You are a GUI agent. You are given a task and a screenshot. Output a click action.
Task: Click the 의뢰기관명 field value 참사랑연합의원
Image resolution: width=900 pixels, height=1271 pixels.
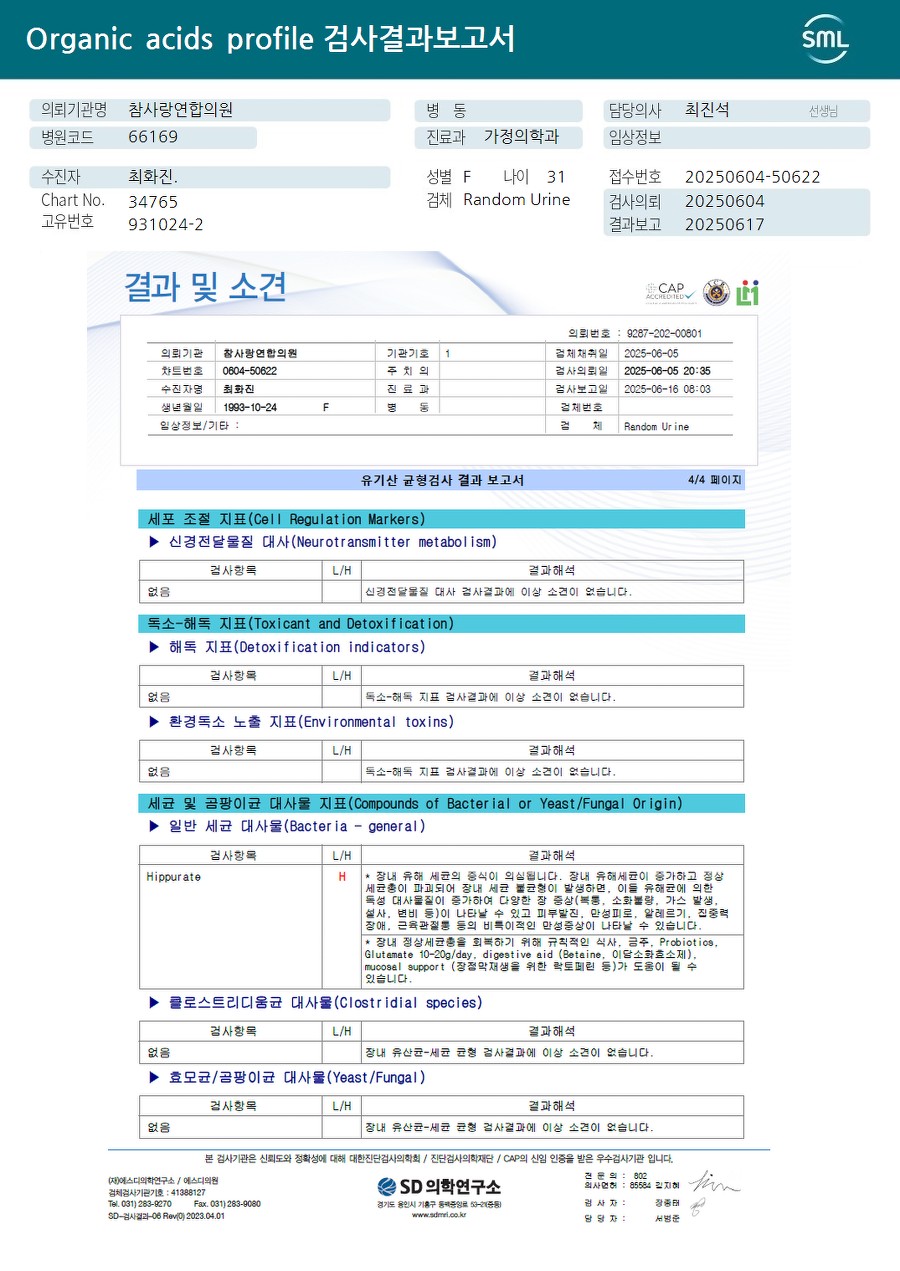180,110
